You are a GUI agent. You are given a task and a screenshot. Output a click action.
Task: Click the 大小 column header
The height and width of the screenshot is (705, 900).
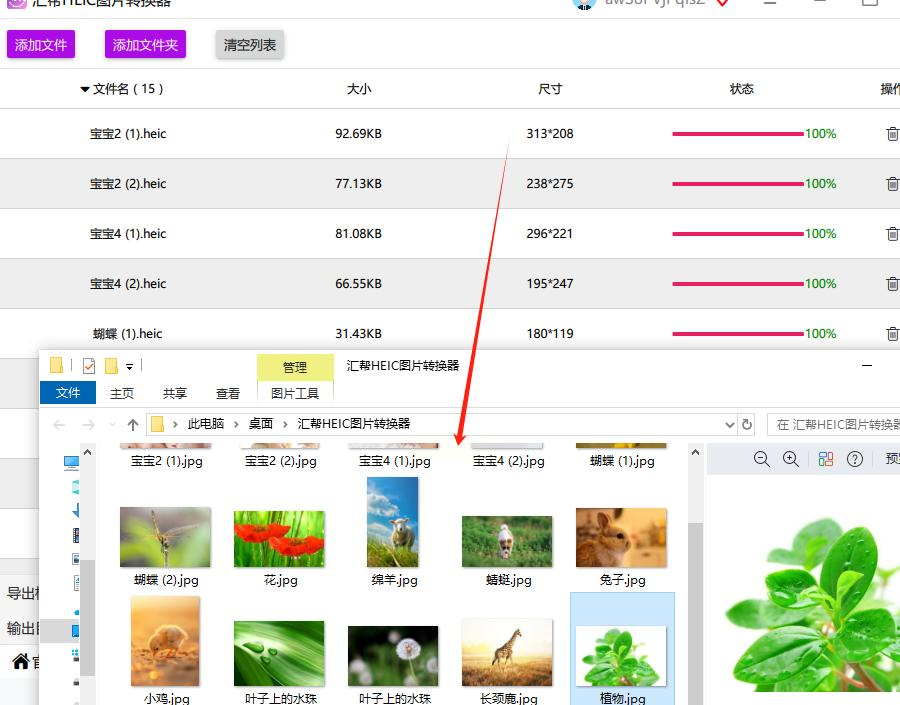pyautogui.click(x=359, y=89)
